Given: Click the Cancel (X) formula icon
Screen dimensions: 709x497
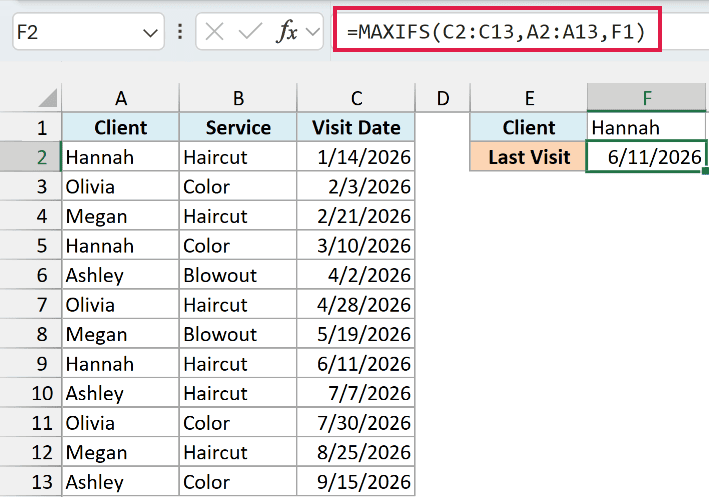Looking at the screenshot, I should point(214,32).
